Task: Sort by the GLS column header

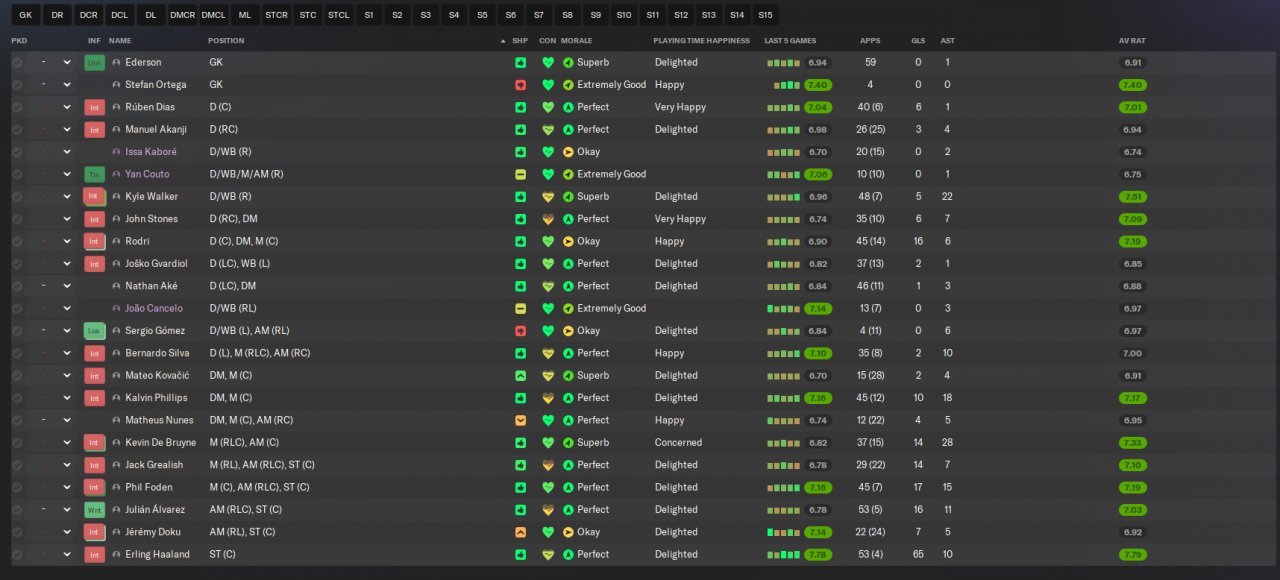Action: [918, 41]
